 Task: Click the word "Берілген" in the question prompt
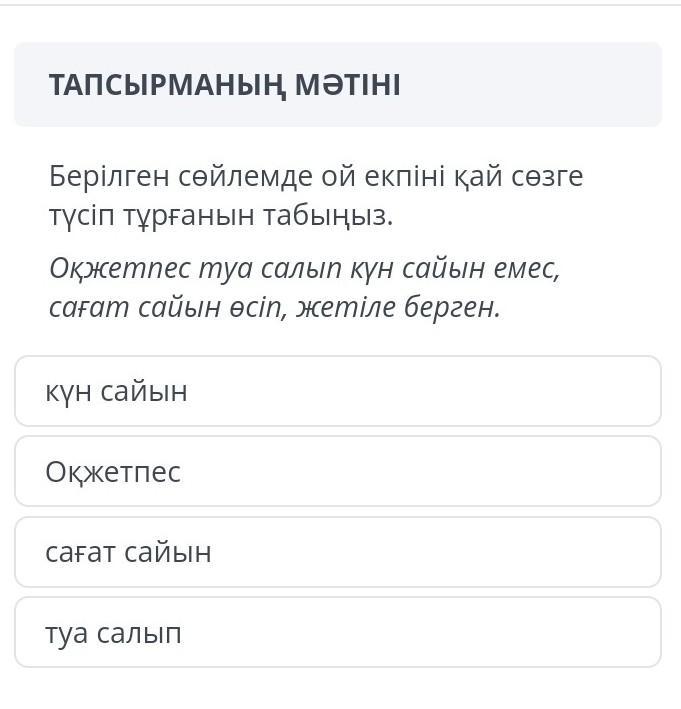[x=109, y=177]
